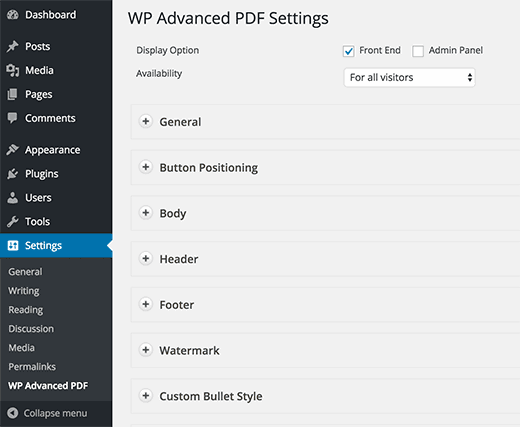The height and width of the screenshot is (427, 520).
Task: Open the Comments menu label
Action: [50, 118]
